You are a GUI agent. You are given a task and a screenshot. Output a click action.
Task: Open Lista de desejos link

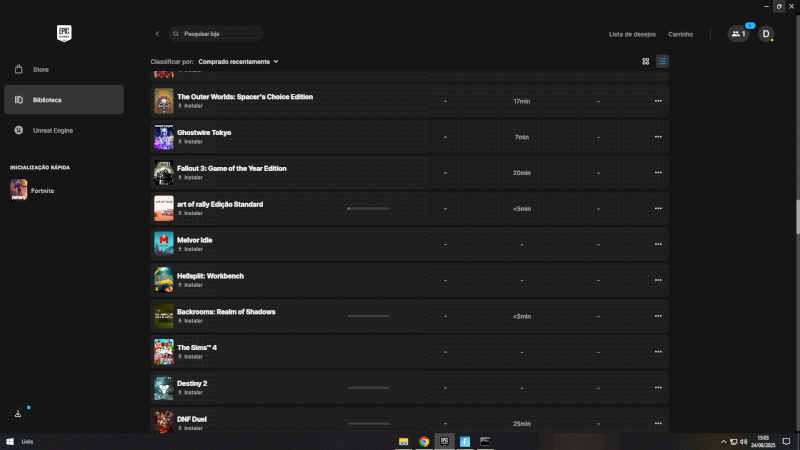632,34
